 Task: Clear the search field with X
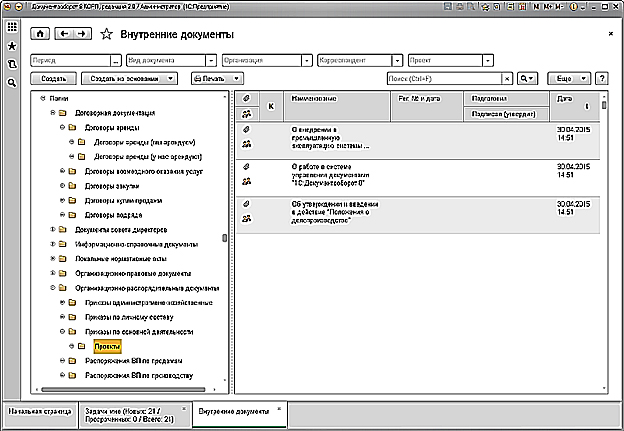[x=507, y=78]
